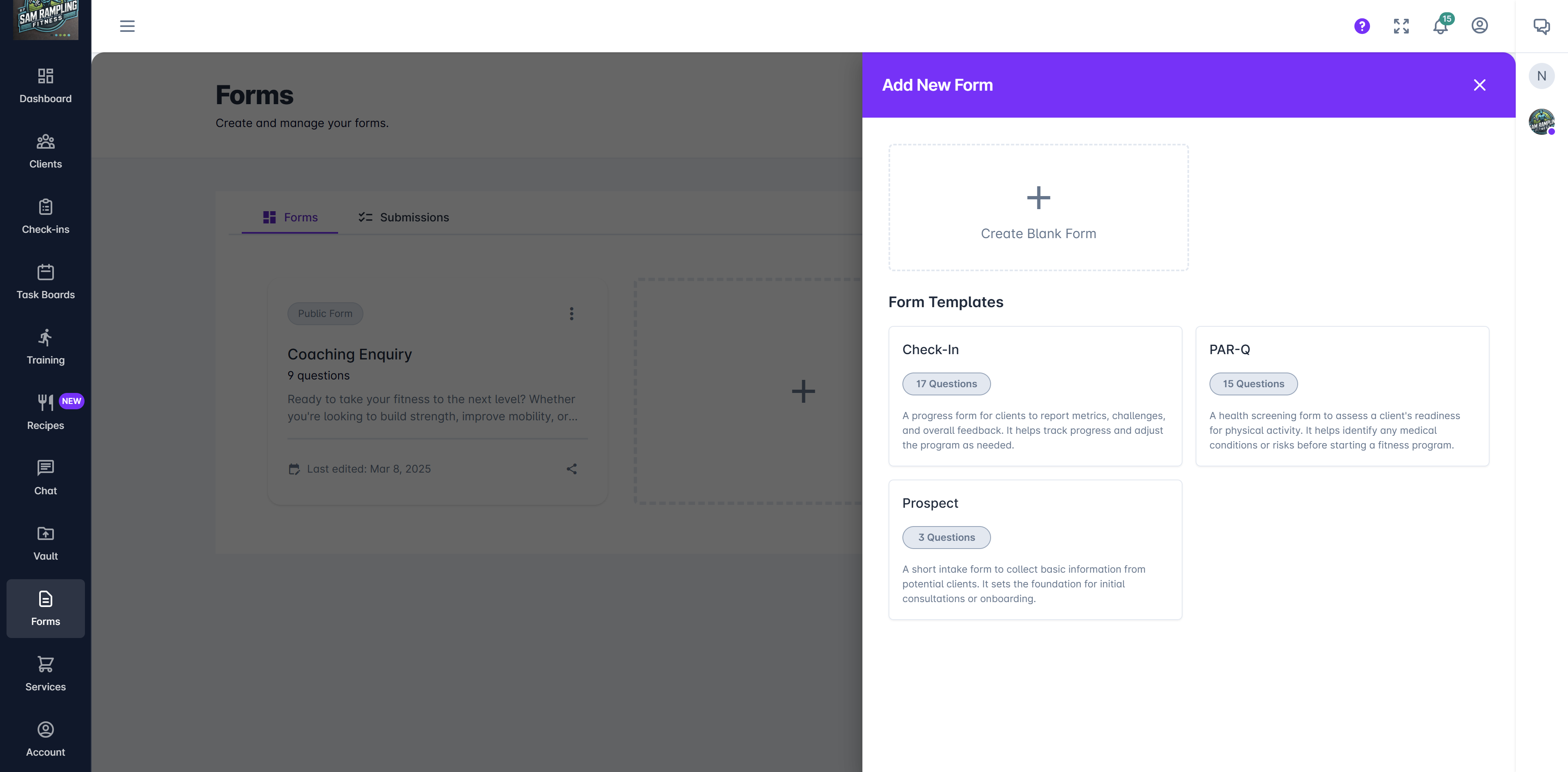Toggle the hamburger sidebar menu

tap(127, 26)
